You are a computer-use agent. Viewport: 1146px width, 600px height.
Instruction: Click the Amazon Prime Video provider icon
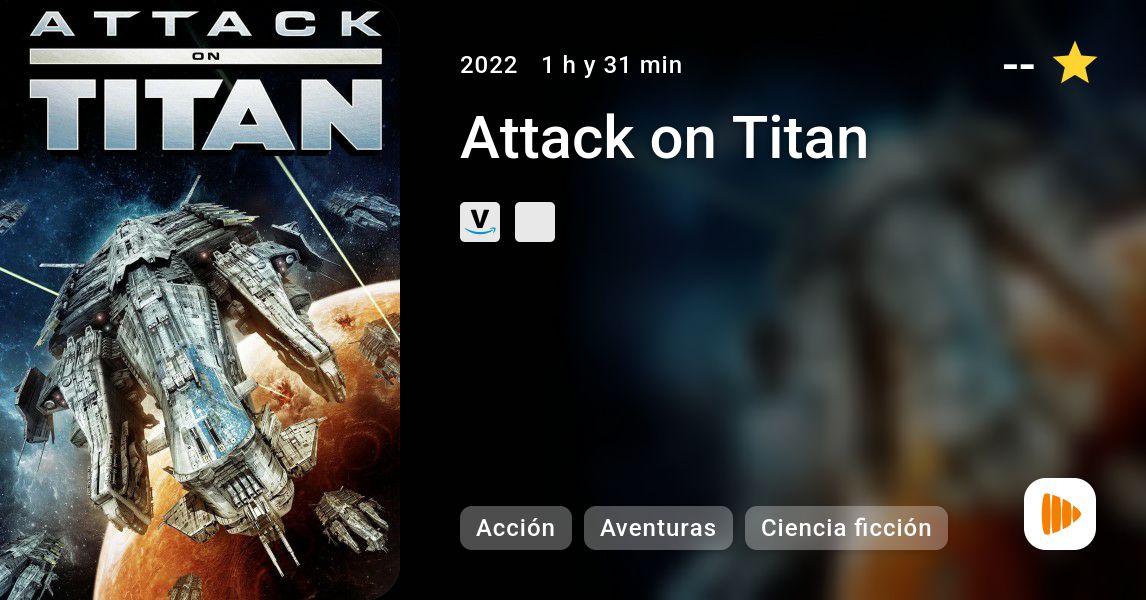[479, 221]
